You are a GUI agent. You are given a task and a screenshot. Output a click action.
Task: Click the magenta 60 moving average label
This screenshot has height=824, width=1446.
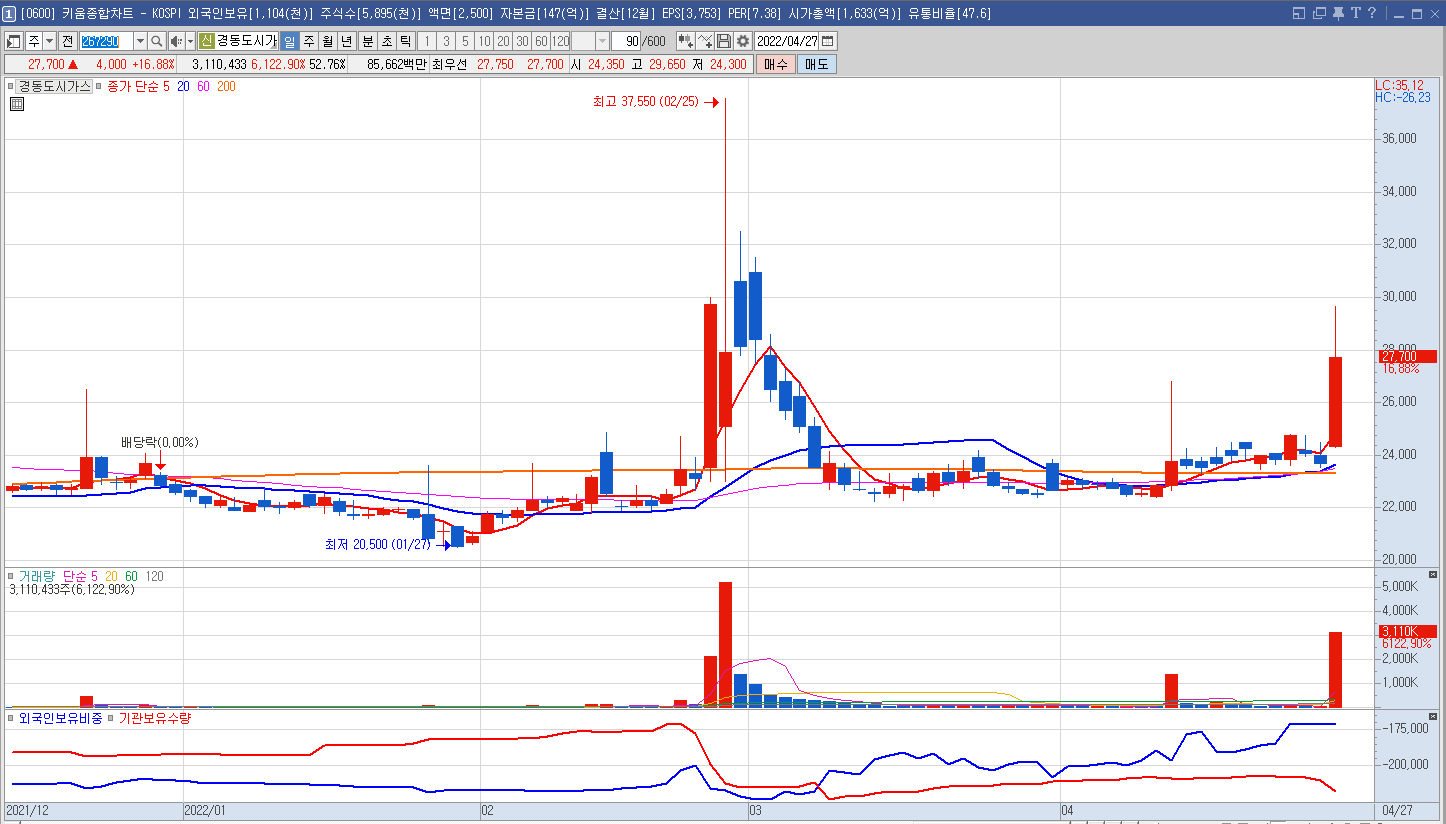click(x=204, y=87)
